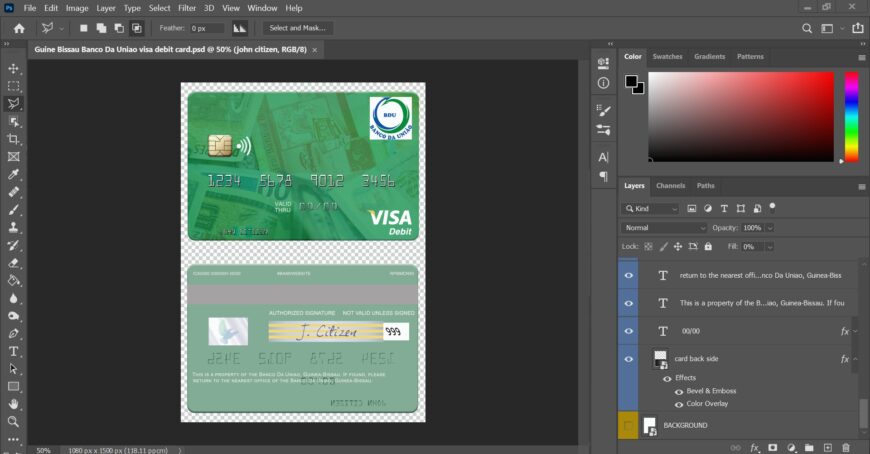Click the Search icon at top right
Image resolution: width=870 pixels, height=454 pixels.
click(x=807, y=28)
